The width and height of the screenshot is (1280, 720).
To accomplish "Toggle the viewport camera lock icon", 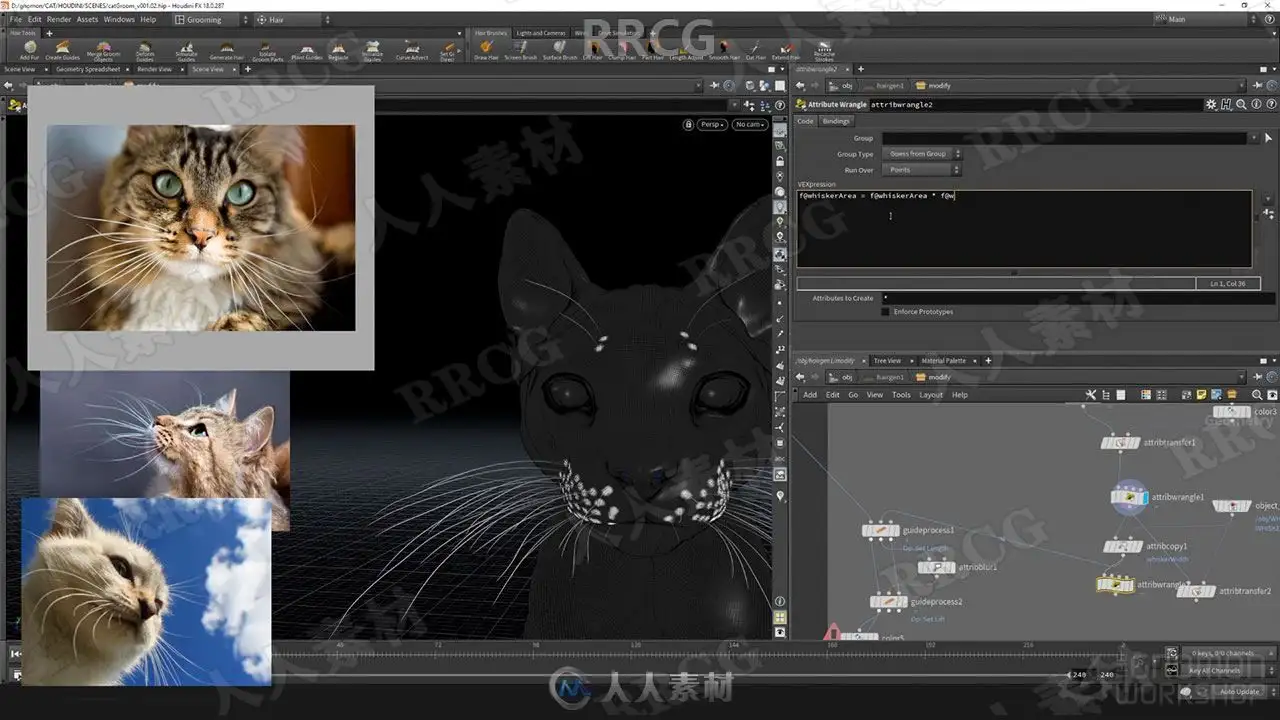I will pyautogui.click(x=688, y=124).
